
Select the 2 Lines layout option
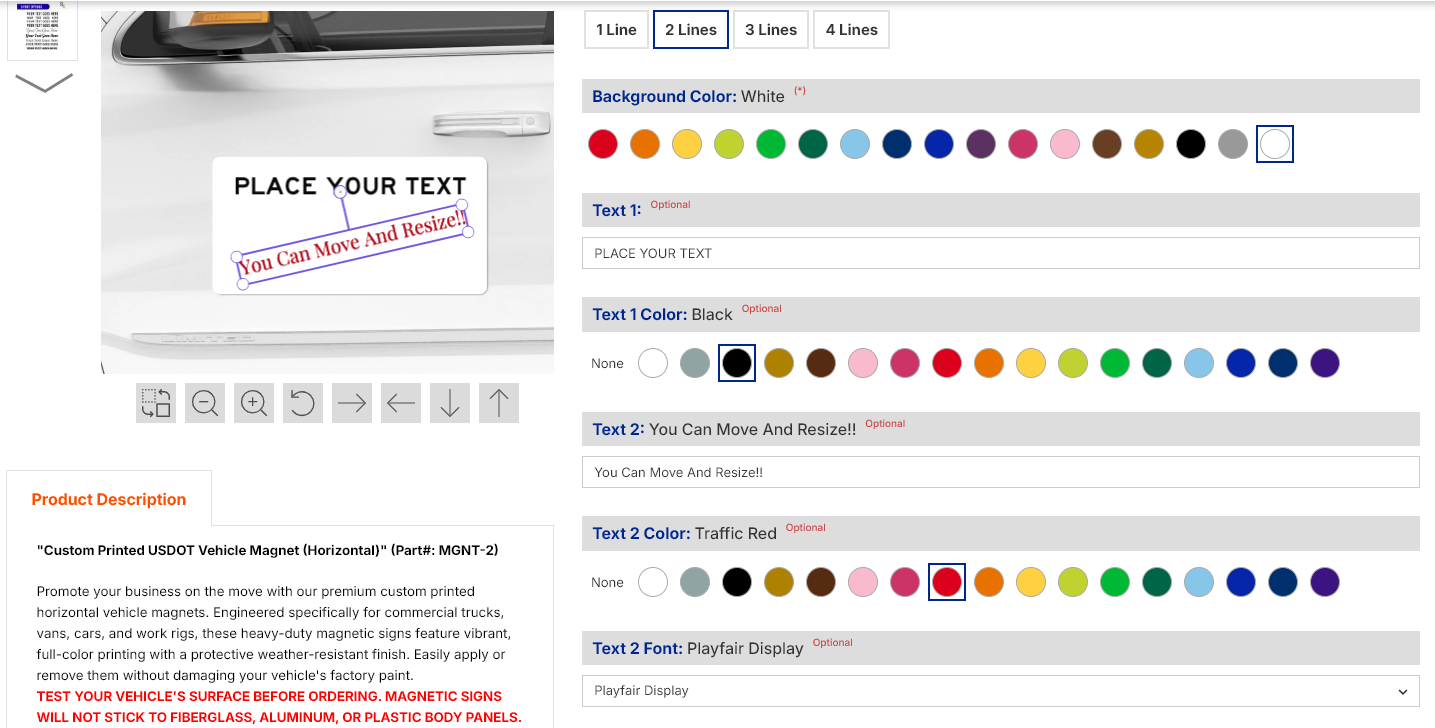(x=691, y=30)
